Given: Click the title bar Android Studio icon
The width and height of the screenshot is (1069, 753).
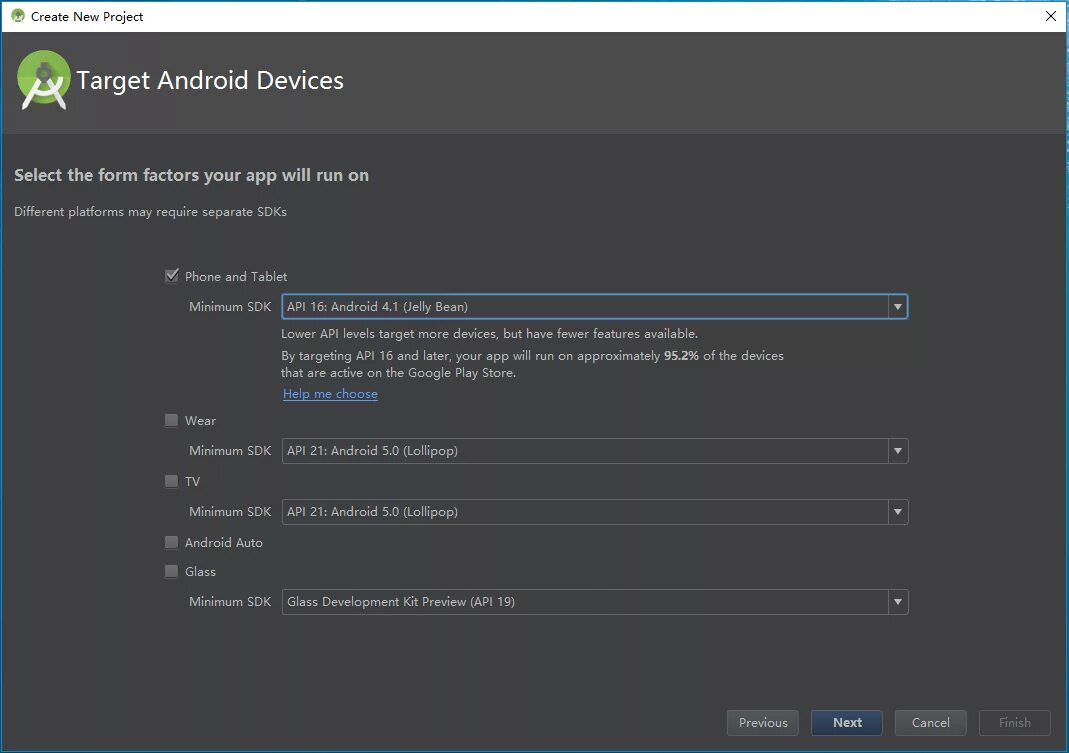Looking at the screenshot, I should click(x=18, y=16).
